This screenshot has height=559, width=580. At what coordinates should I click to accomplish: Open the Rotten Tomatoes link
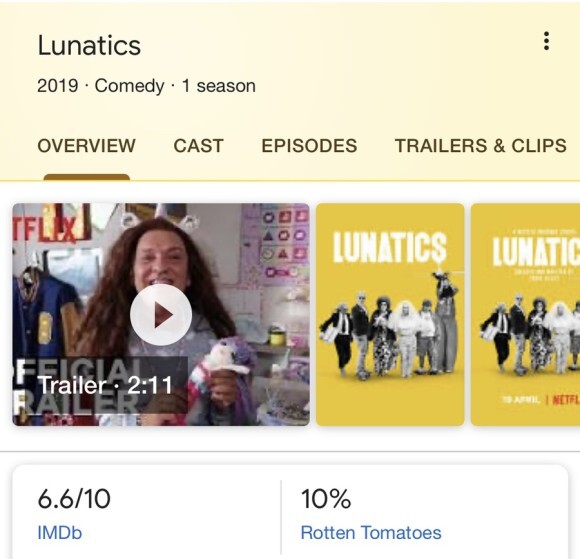tap(371, 533)
